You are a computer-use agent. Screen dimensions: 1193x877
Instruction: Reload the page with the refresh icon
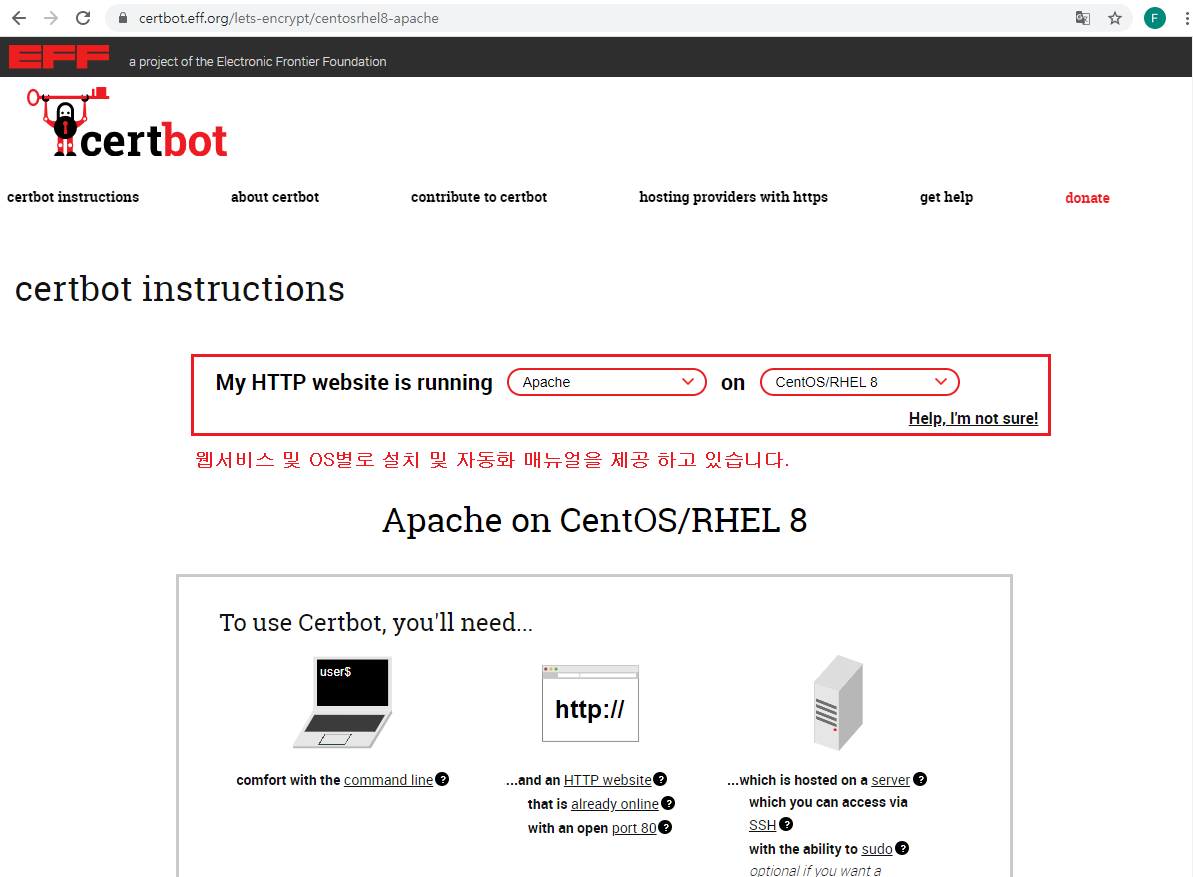click(x=83, y=18)
